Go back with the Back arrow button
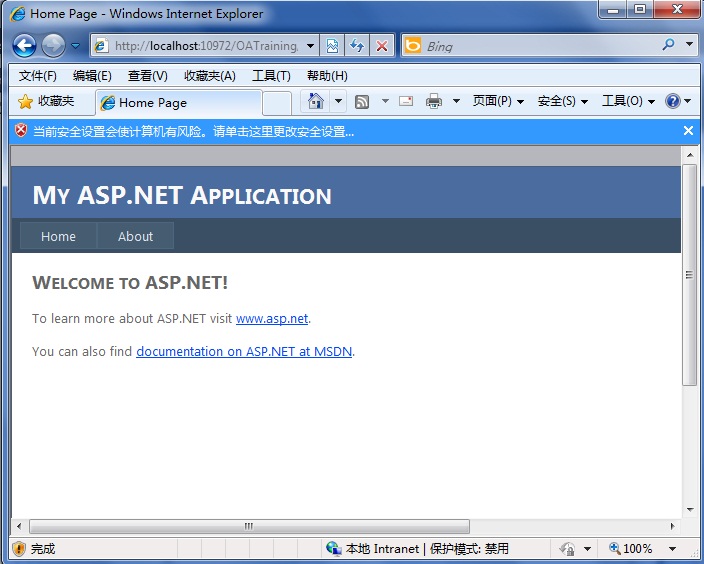The height and width of the screenshot is (564, 704). [24, 45]
